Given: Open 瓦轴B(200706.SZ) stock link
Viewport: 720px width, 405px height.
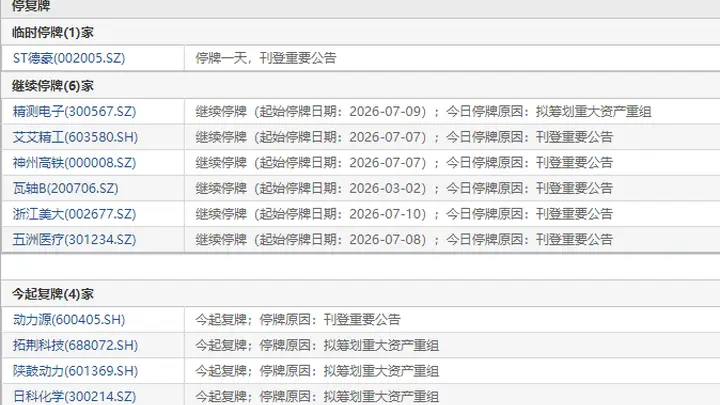Looking at the screenshot, I should tap(66, 188).
